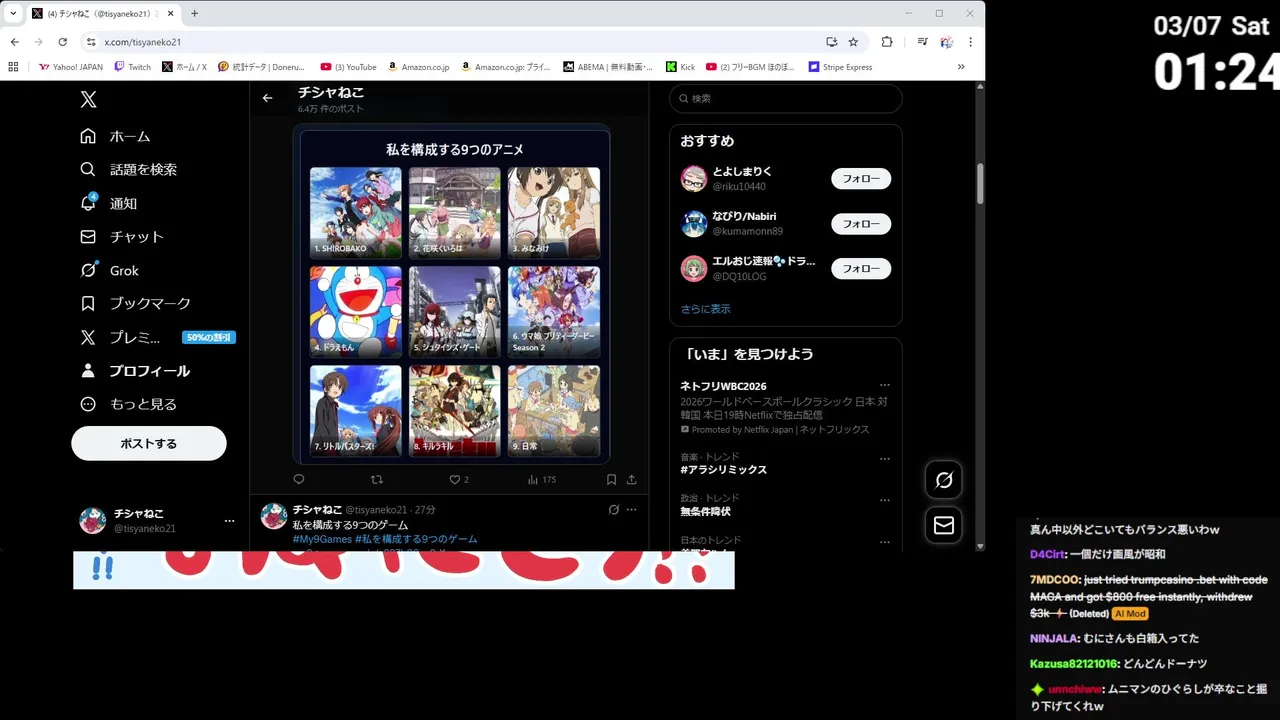Screen dimensions: 1280x720
Task: Open the apps grid icon
Action: tap(13, 67)
